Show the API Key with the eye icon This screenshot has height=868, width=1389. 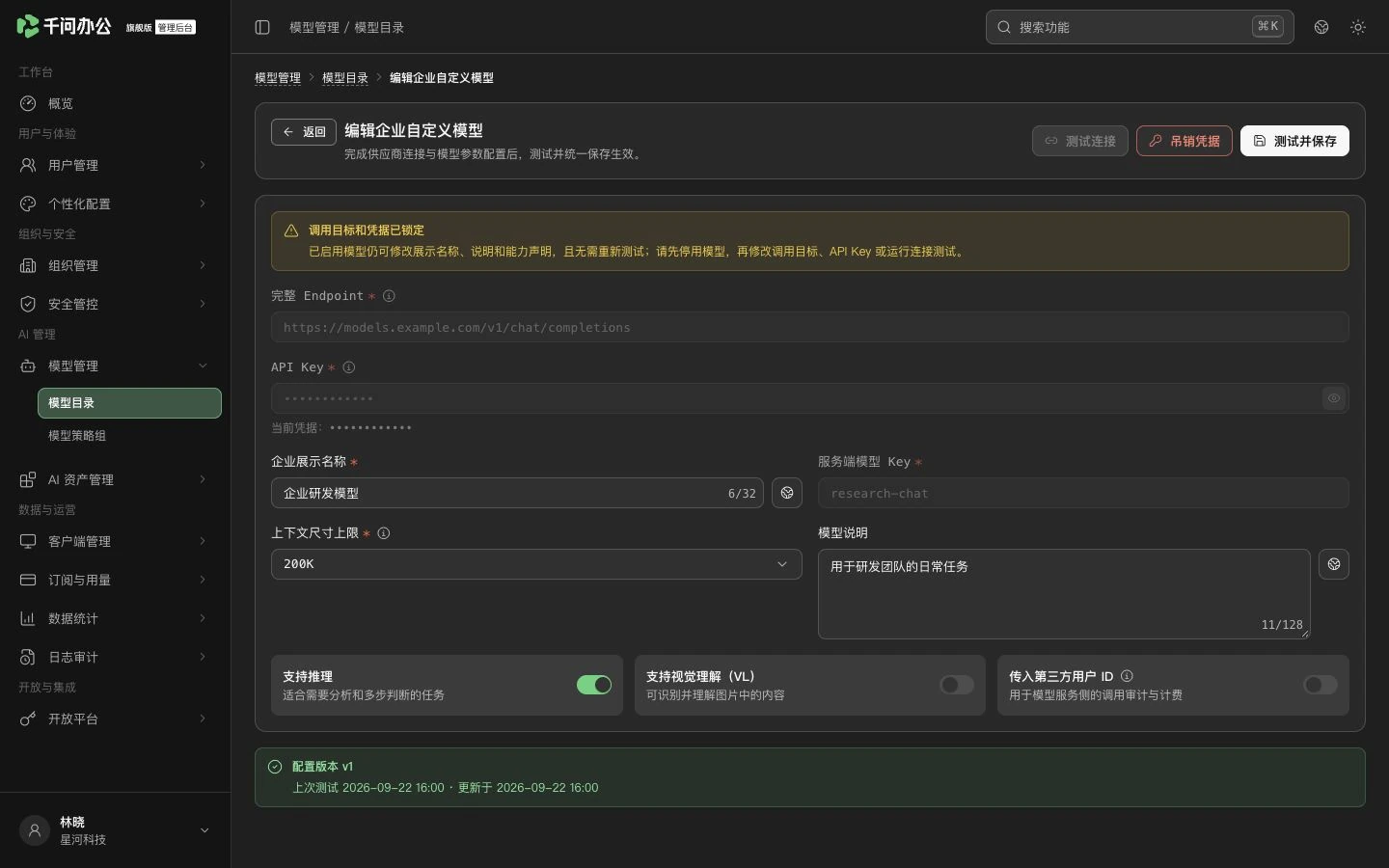[1334, 398]
